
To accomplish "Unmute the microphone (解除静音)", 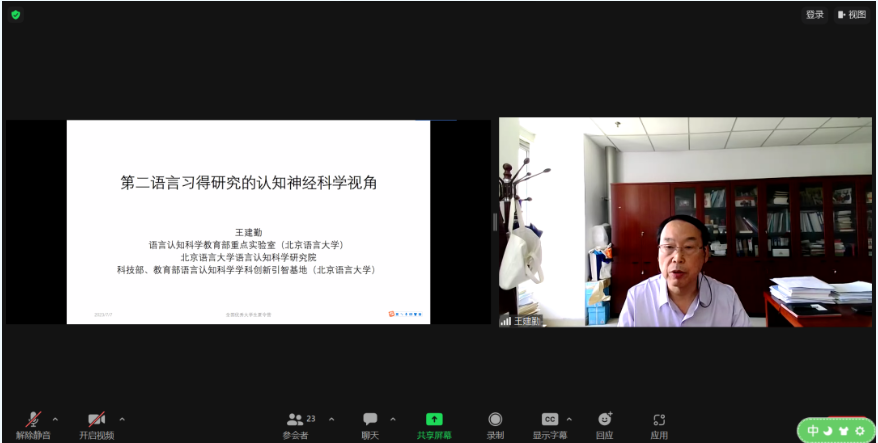I will 32,424.
